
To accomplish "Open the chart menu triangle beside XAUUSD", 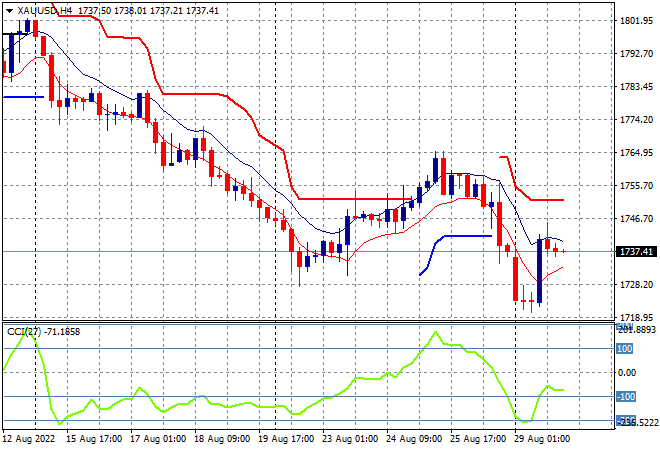I will point(9,11).
